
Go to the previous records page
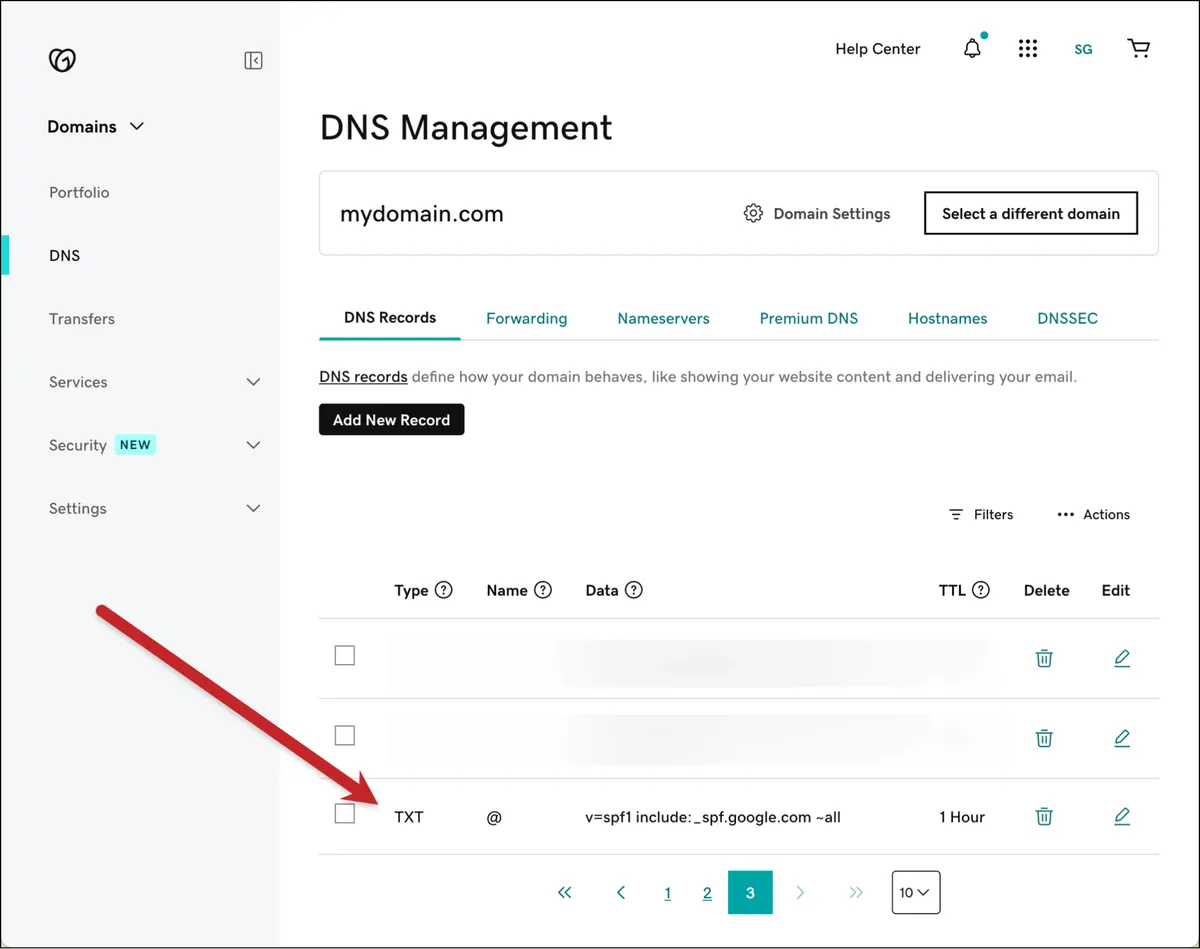[621, 892]
